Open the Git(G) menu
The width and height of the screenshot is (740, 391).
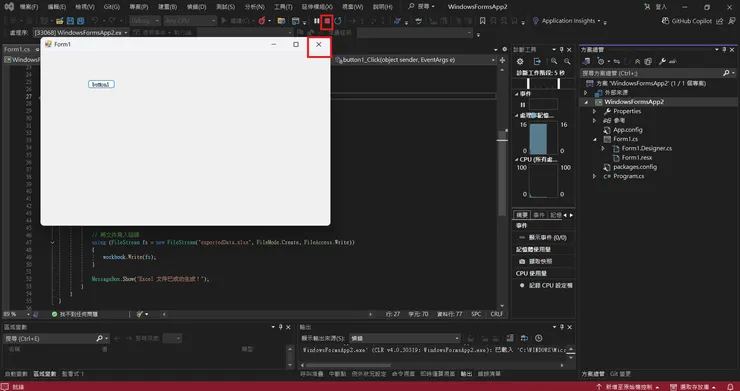(x=112, y=7)
